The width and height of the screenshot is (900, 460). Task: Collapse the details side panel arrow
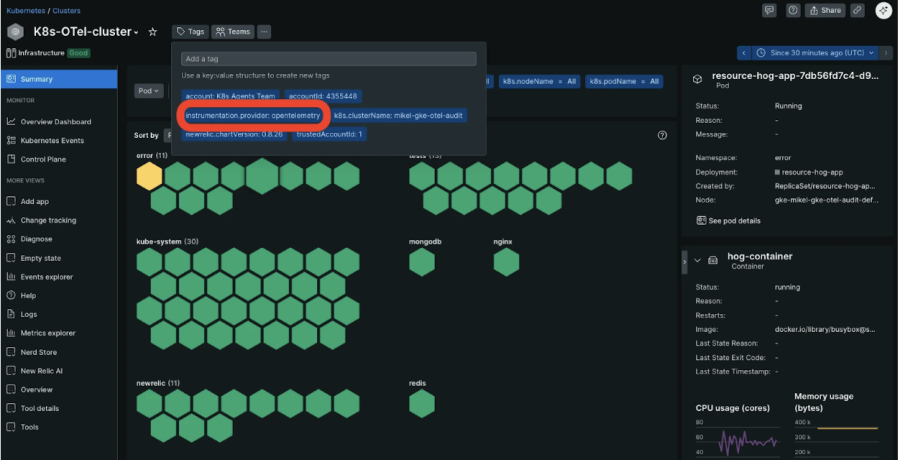(684, 262)
